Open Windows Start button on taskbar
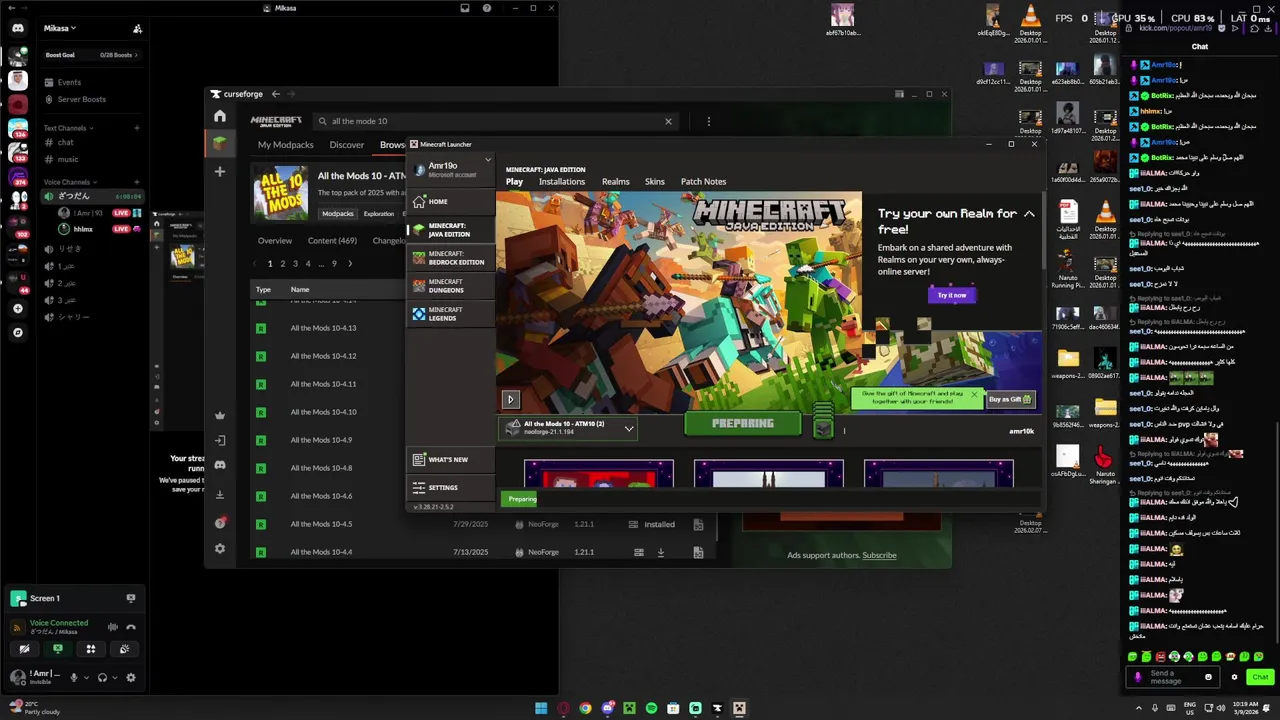1280x720 pixels. [x=541, y=708]
